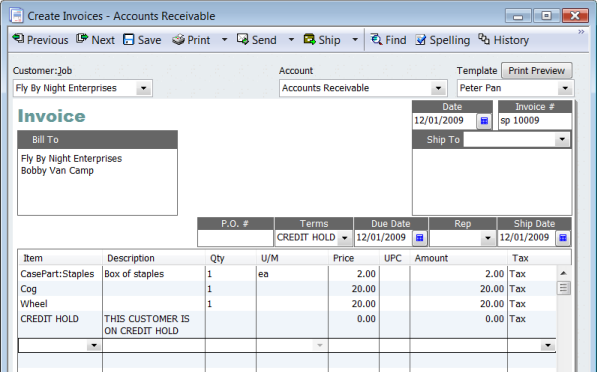
Task: Open the Template dropdown arrow
Action: pyautogui.click(x=565, y=88)
